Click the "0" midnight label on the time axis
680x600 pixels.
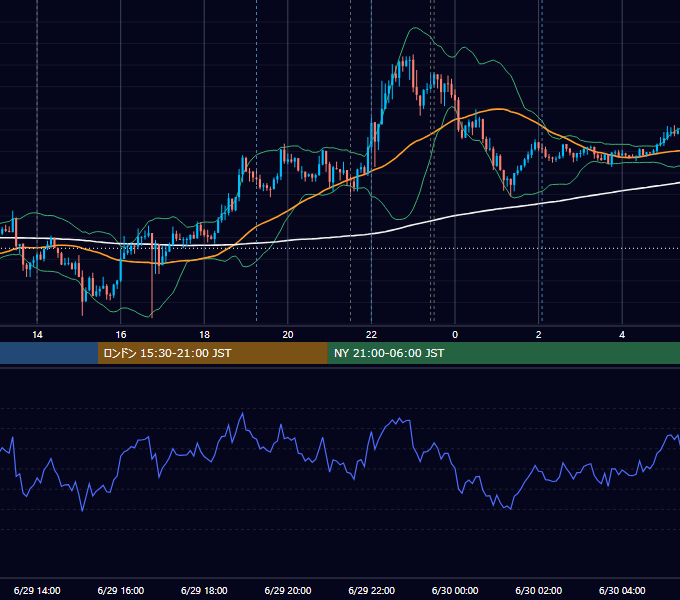(455, 335)
